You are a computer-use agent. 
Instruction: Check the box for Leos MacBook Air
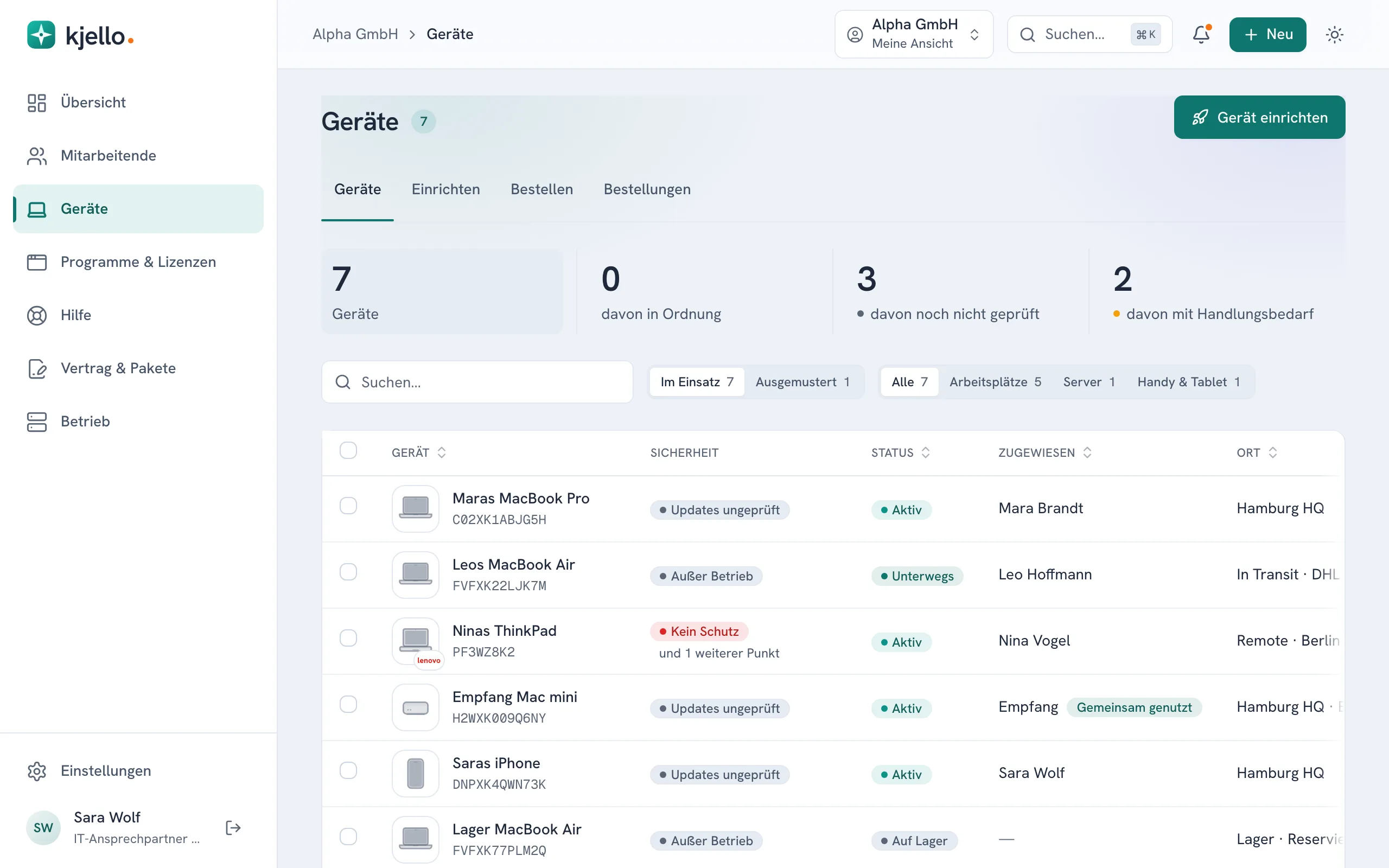point(348,572)
